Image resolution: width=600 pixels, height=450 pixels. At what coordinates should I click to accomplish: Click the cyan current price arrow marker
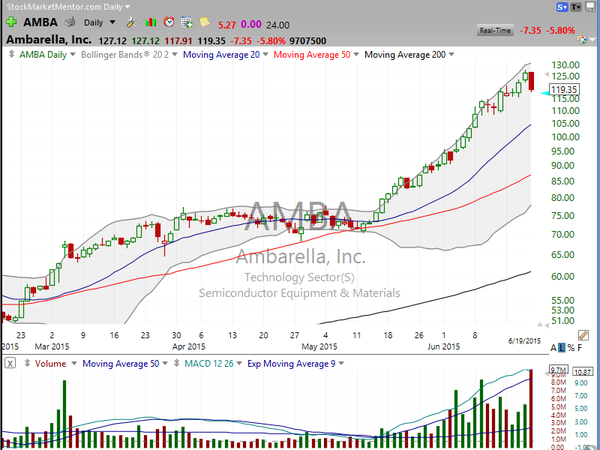(545, 93)
